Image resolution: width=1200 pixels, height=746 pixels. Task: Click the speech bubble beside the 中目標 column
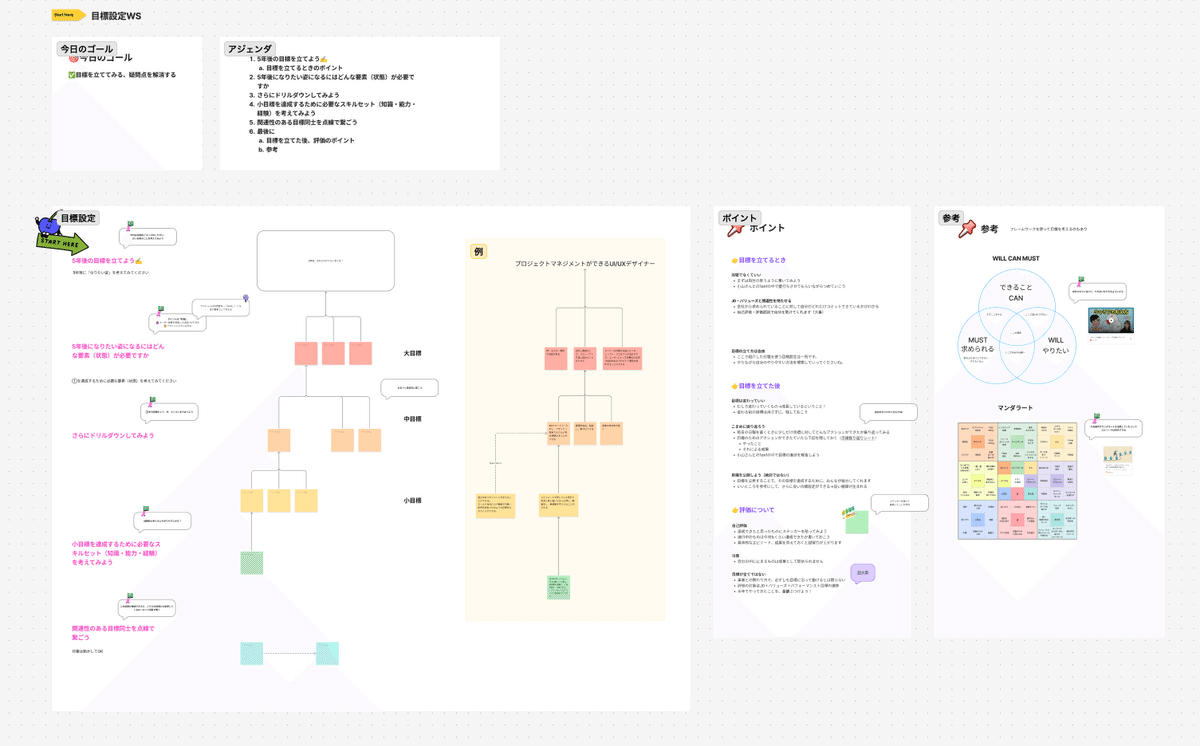click(x=409, y=385)
